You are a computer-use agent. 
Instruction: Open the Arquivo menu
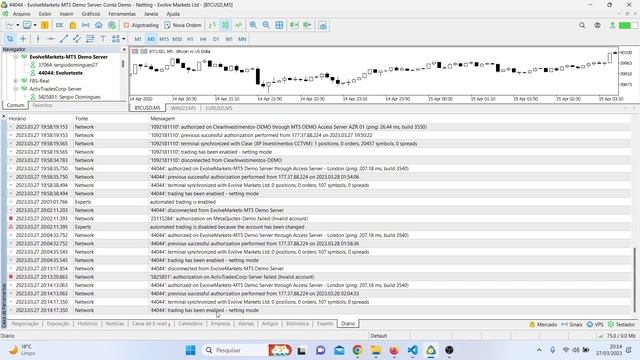coord(21,14)
